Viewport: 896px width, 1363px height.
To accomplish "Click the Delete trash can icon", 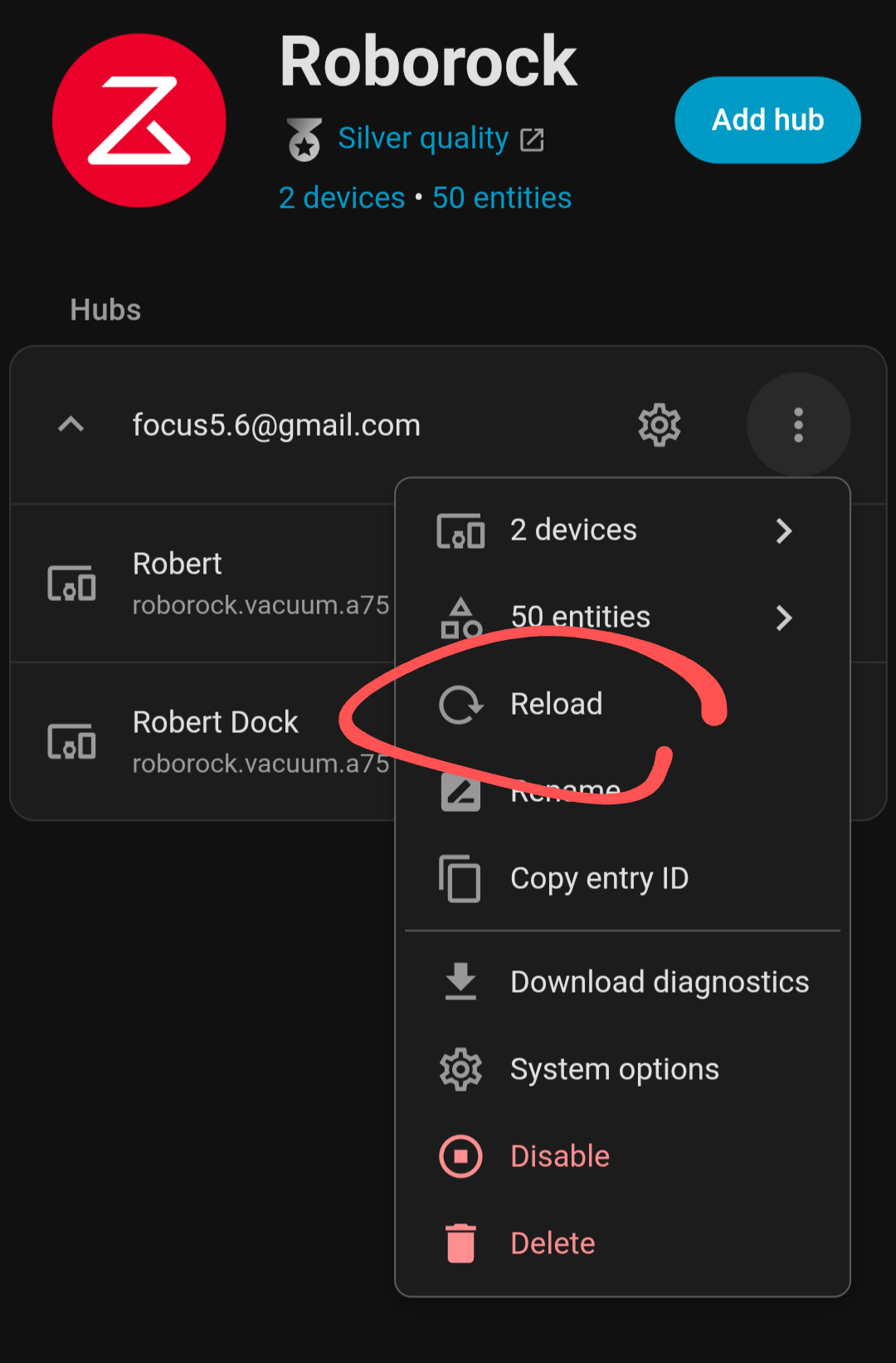I will [460, 1243].
